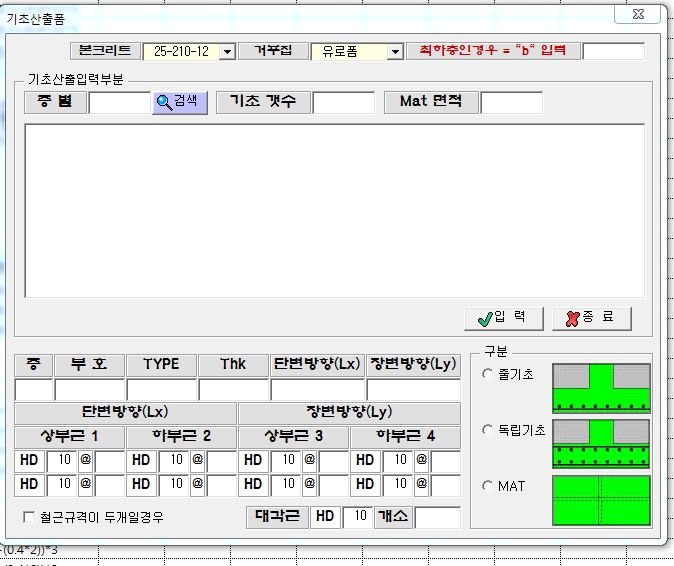Click the input under 층 header
This screenshot has height=566, width=674.
[34, 390]
